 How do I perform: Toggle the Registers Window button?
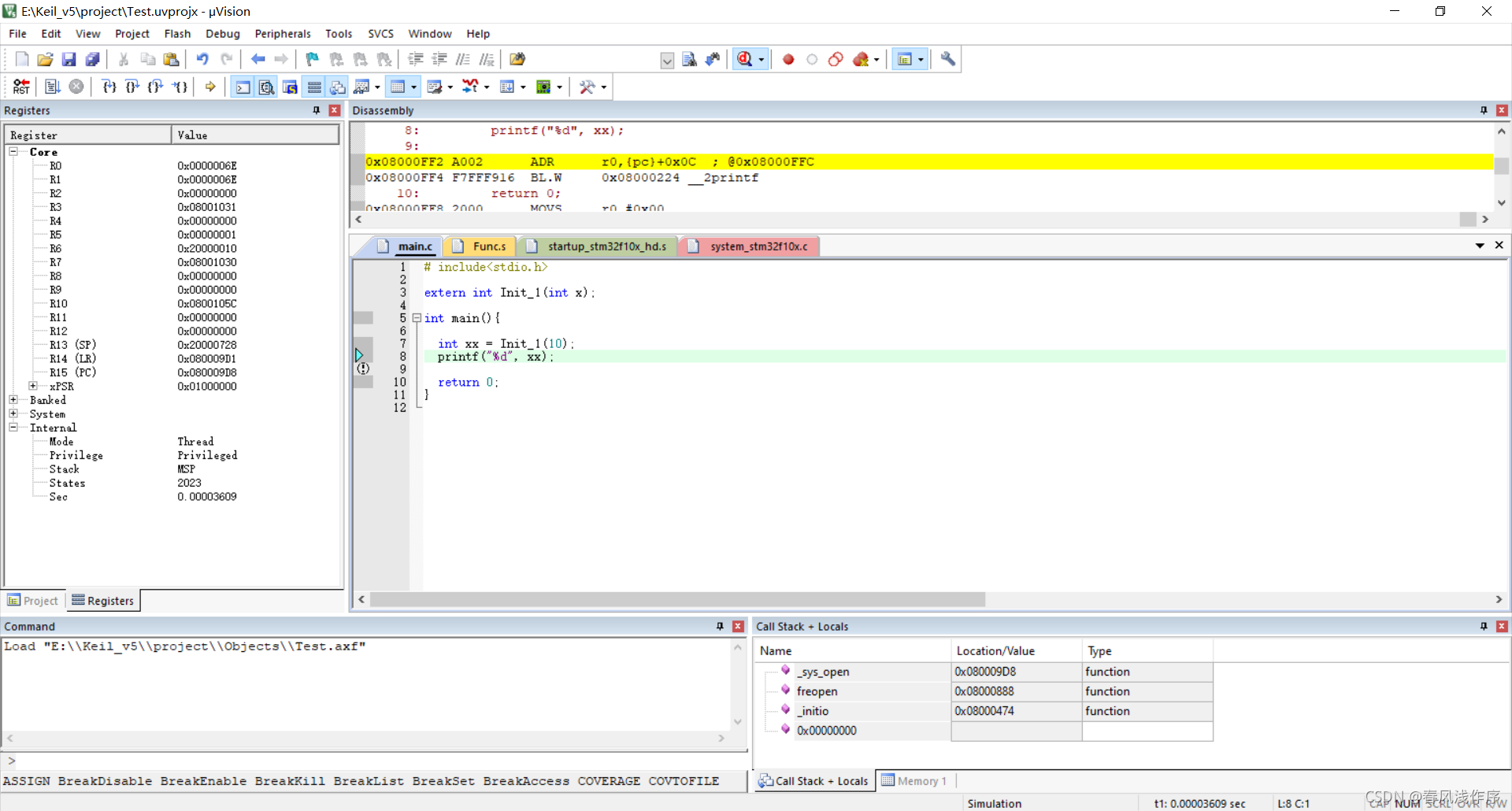point(314,87)
